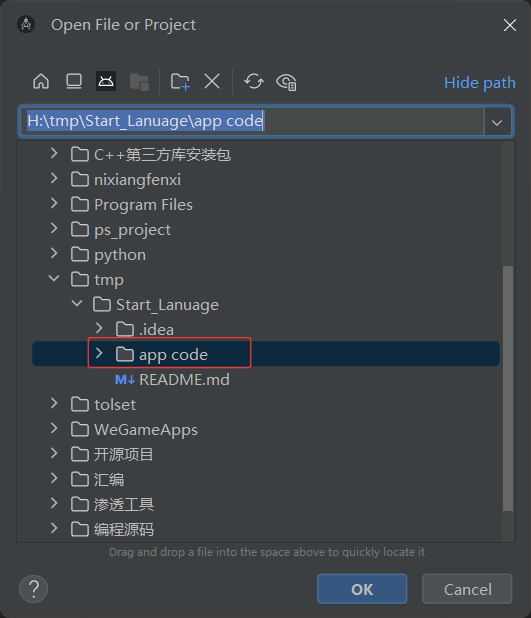Collapse the Start_Lanuage folder

[76, 304]
